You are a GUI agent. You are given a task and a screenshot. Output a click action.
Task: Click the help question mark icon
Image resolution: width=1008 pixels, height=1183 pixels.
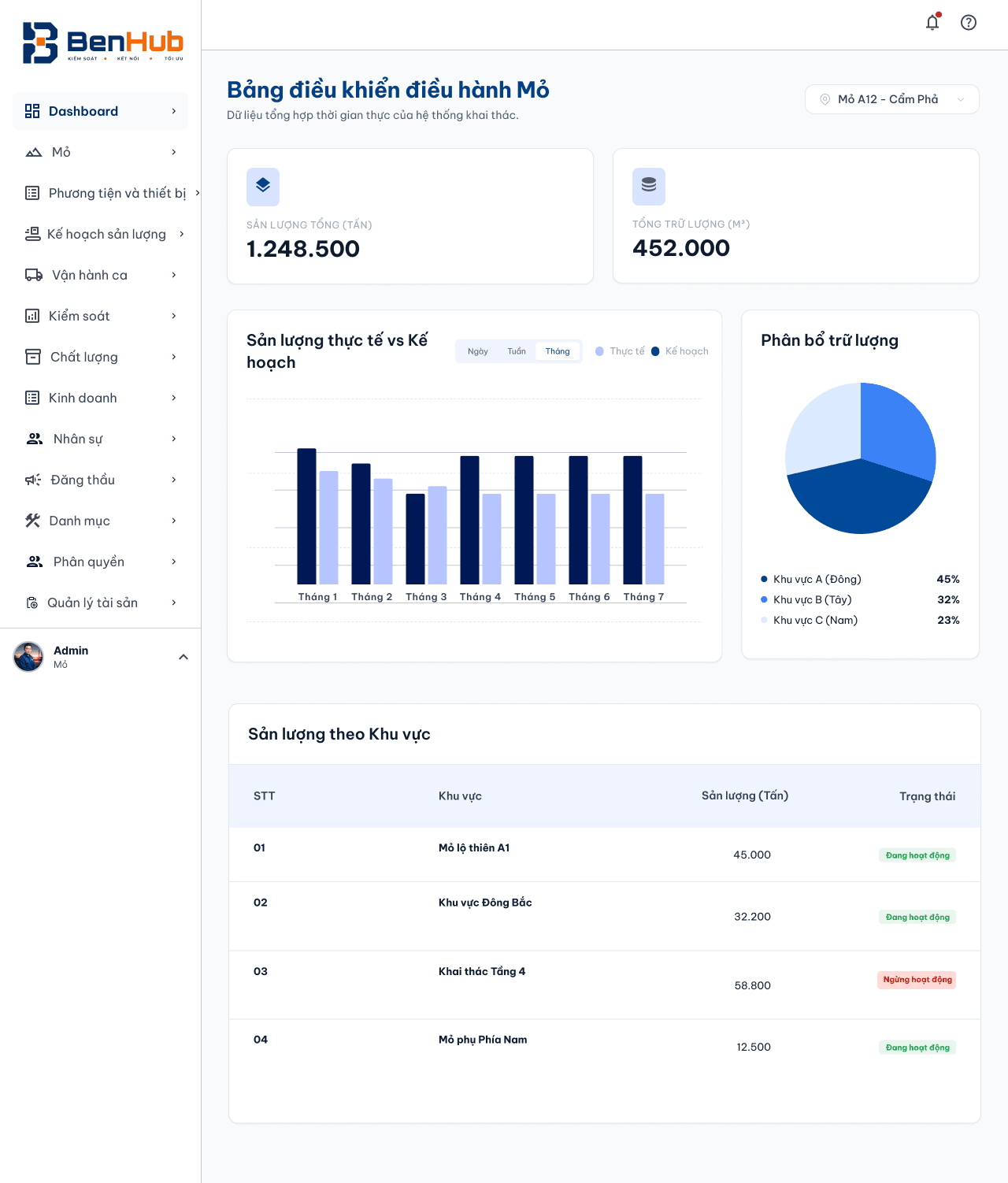click(969, 22)
